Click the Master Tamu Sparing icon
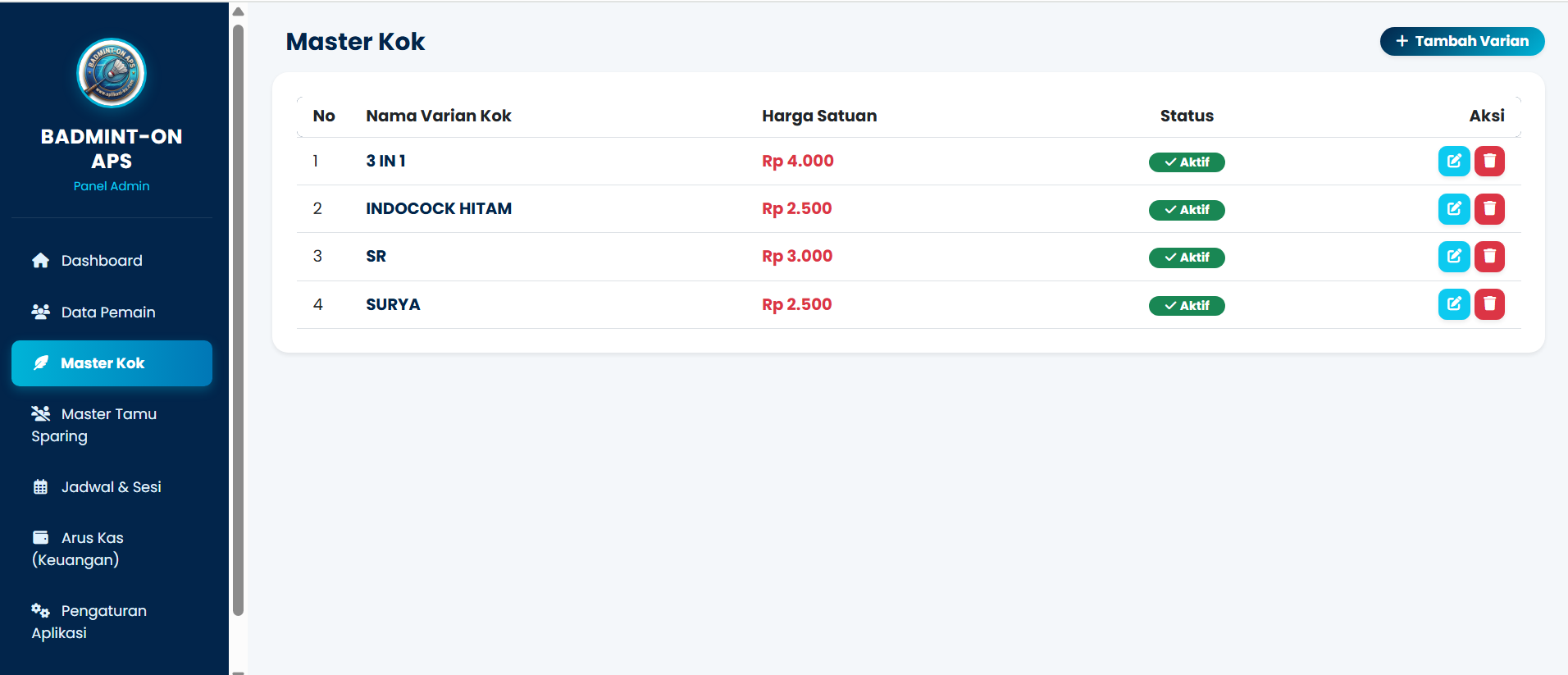 pyautogui.click(x=40, y=413)
